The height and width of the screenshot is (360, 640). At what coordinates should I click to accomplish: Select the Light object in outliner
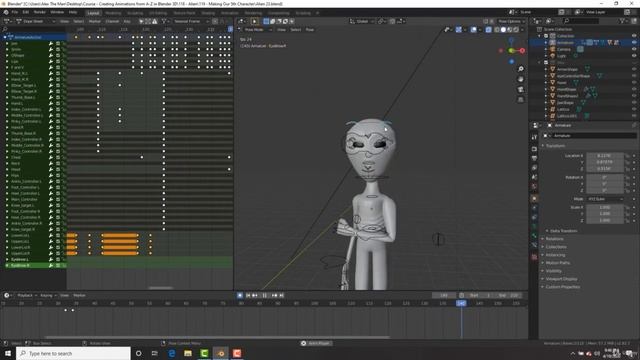562,56
